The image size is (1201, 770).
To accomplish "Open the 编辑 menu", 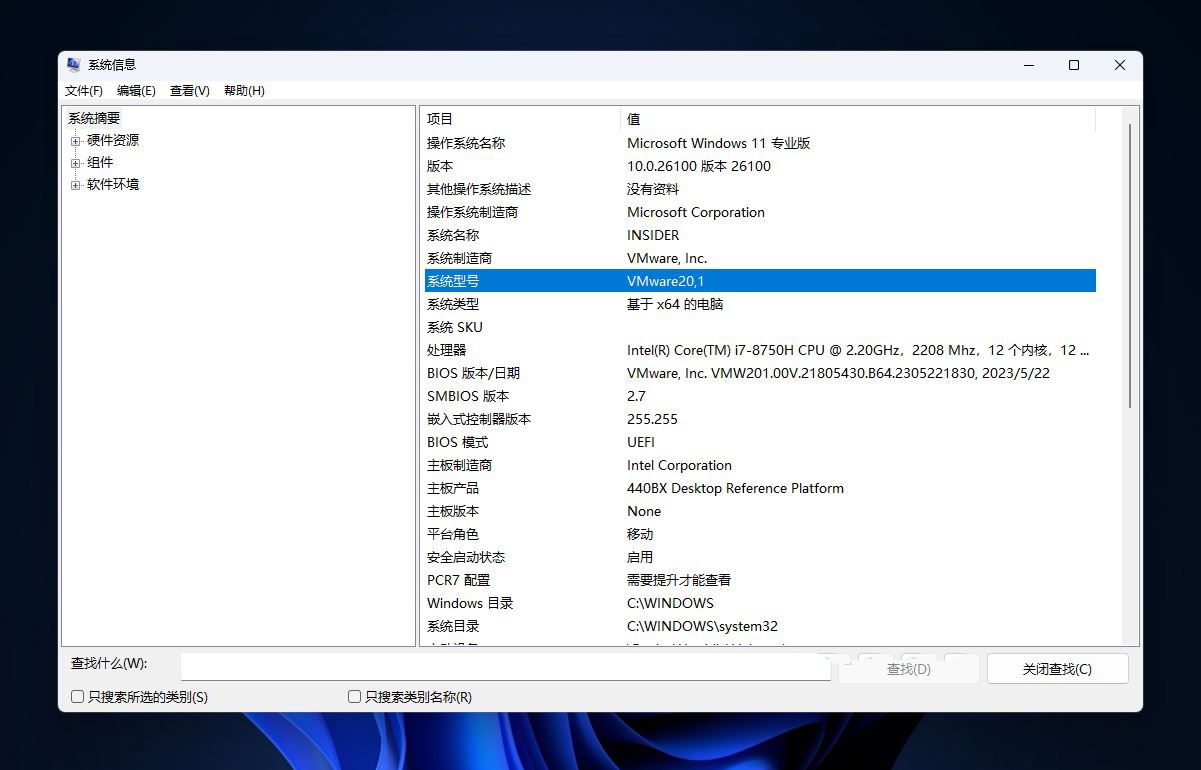I will [x=136, y=91].
